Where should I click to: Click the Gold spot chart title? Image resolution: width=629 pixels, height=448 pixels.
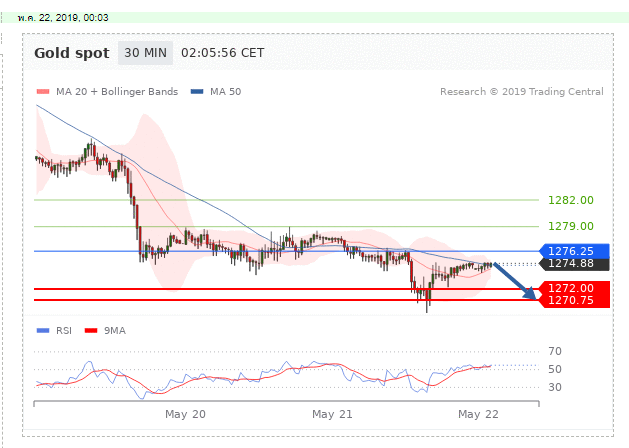[x=72, y=53]
